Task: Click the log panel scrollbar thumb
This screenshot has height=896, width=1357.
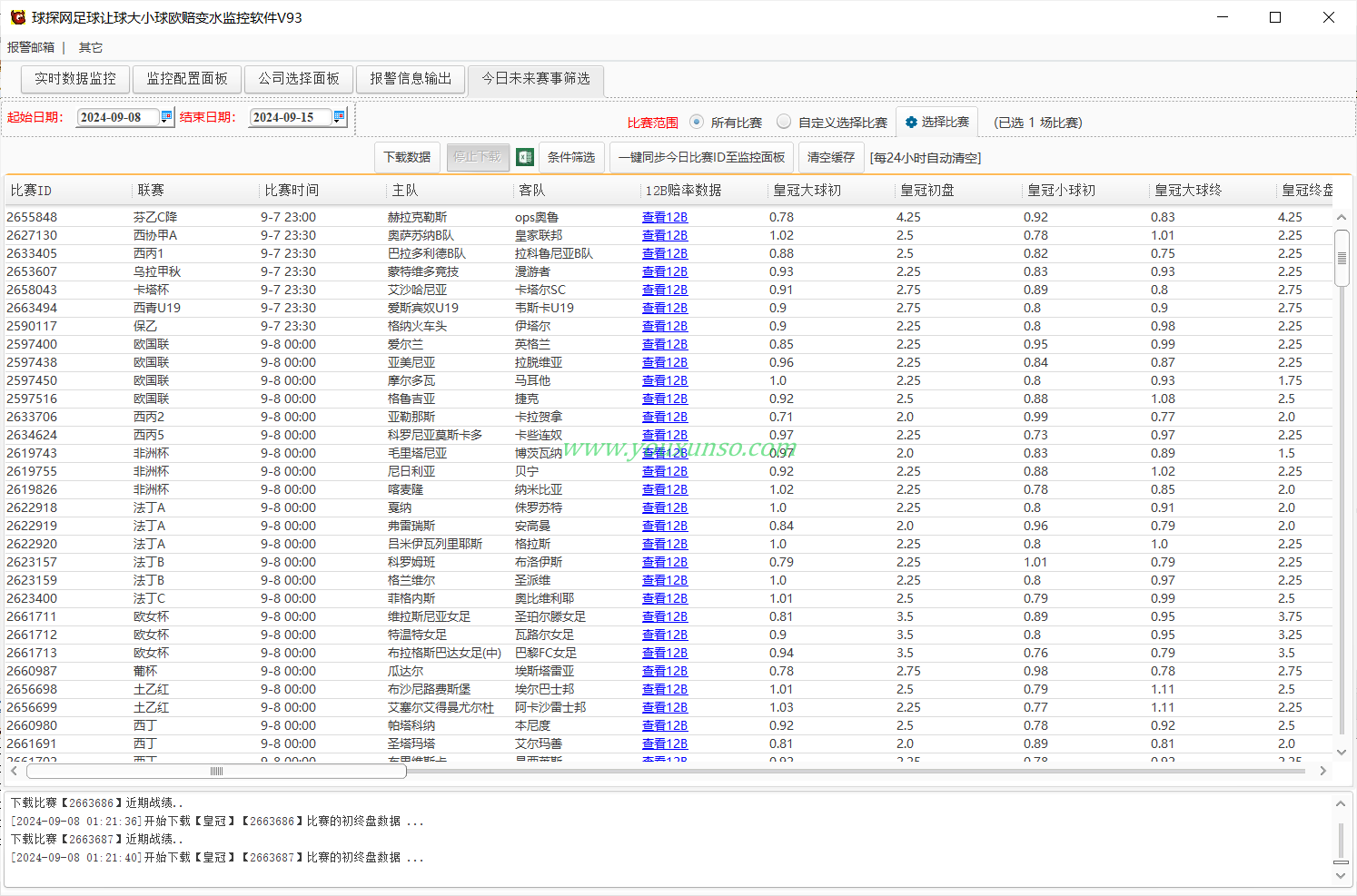Action: tap(1341, 862)
